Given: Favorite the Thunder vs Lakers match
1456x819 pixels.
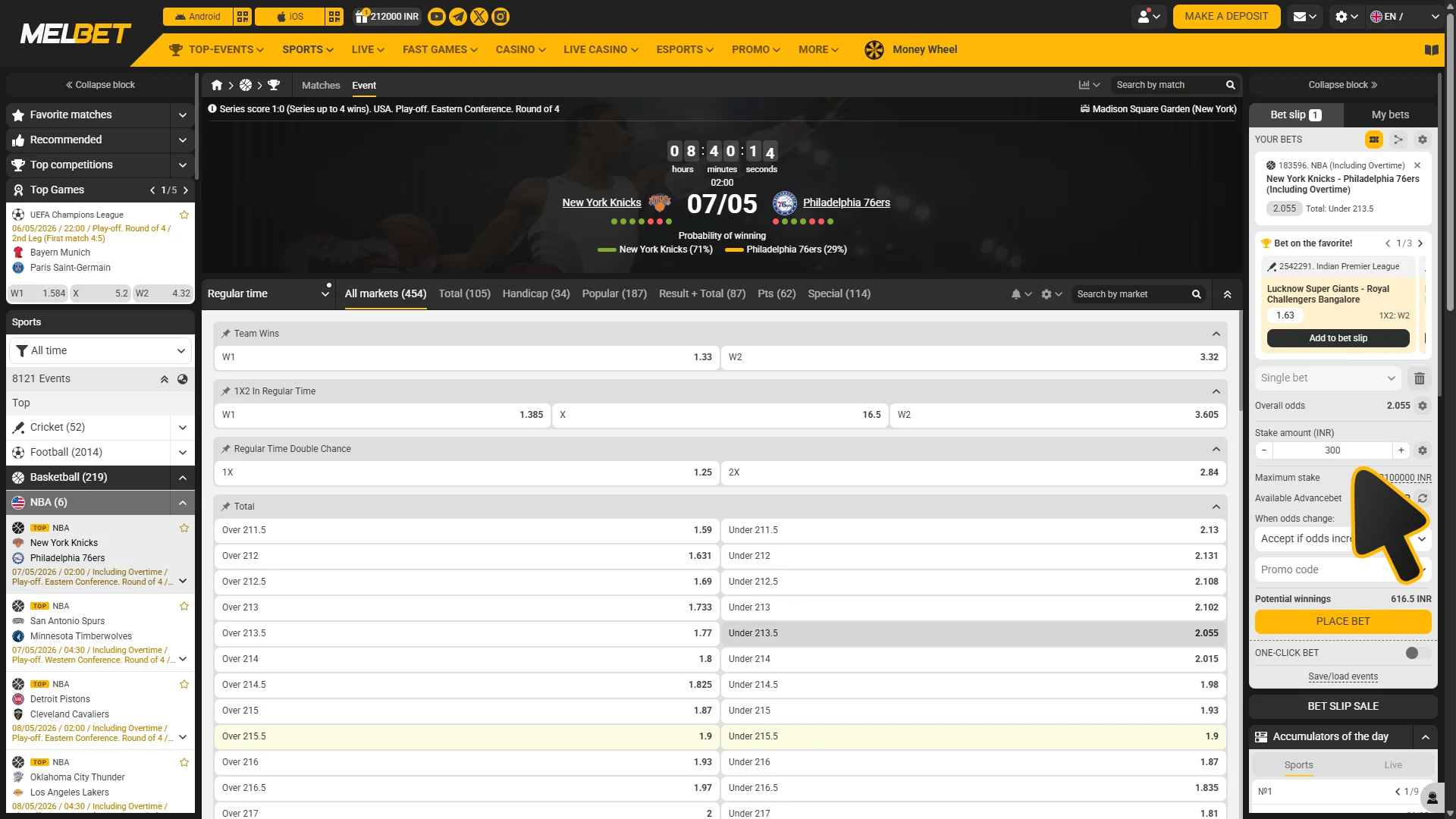Looking at the screenshot, I should pos(184,762).
